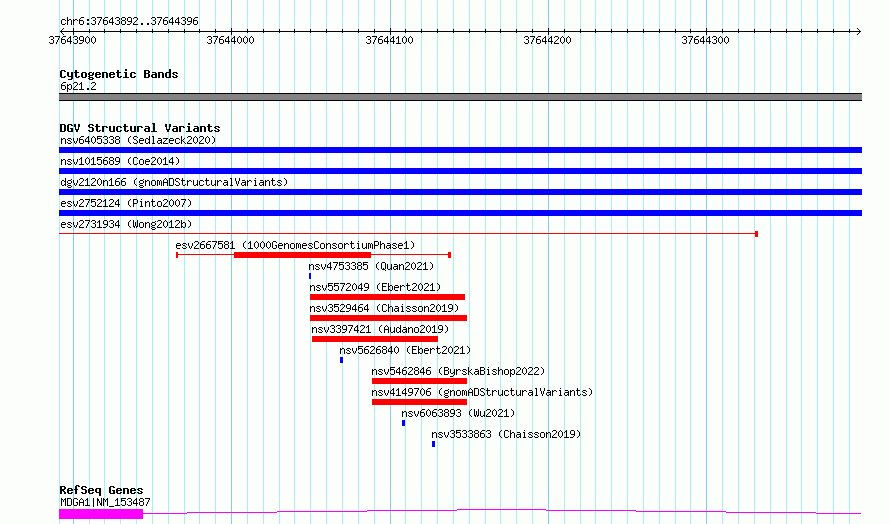Select the blue bar under nsv6405338
This screenshot has height=524, width=890.
[x=460, y=150]
